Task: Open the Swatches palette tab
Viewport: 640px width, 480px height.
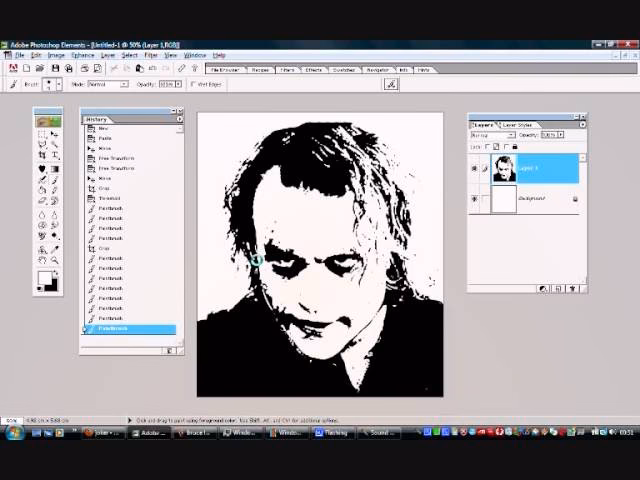Action: (x=344, y=70)
